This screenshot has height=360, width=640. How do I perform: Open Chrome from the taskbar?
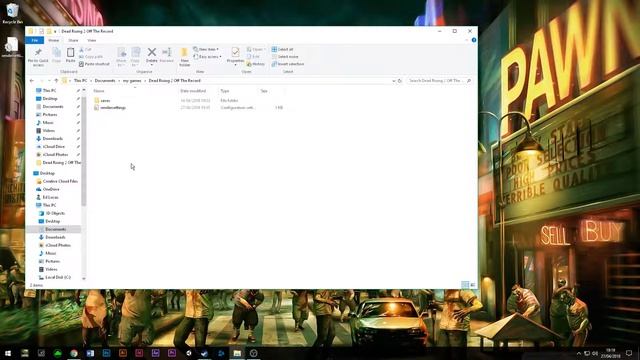[74, 353]
